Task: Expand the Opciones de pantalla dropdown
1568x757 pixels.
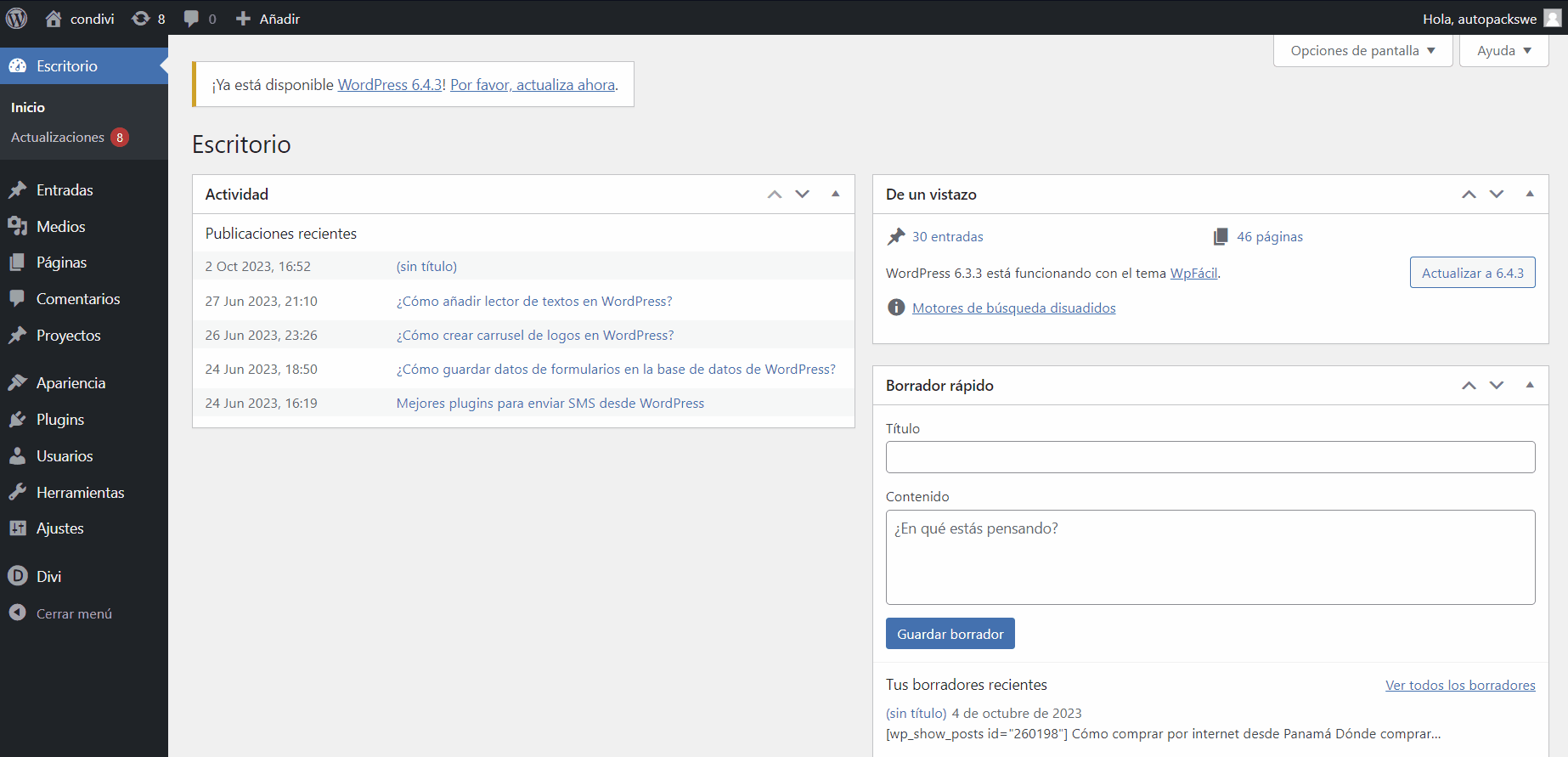Action: tap(1362, 51)
